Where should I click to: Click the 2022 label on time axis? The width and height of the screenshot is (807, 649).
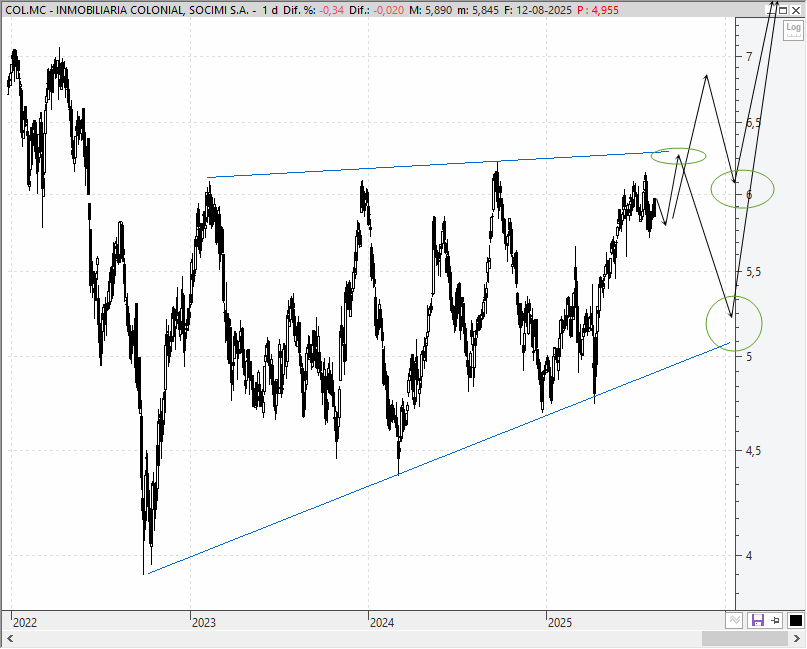pyautogui.click(x=25, y=623)
